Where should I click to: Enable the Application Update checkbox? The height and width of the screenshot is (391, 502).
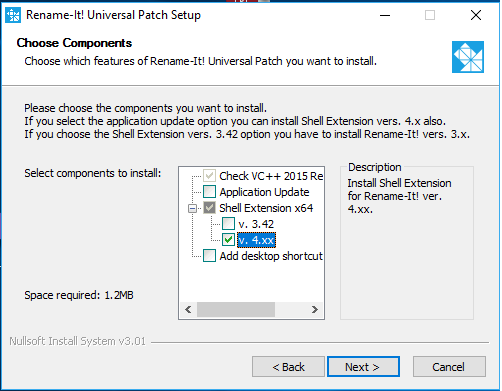click(209, 192)
